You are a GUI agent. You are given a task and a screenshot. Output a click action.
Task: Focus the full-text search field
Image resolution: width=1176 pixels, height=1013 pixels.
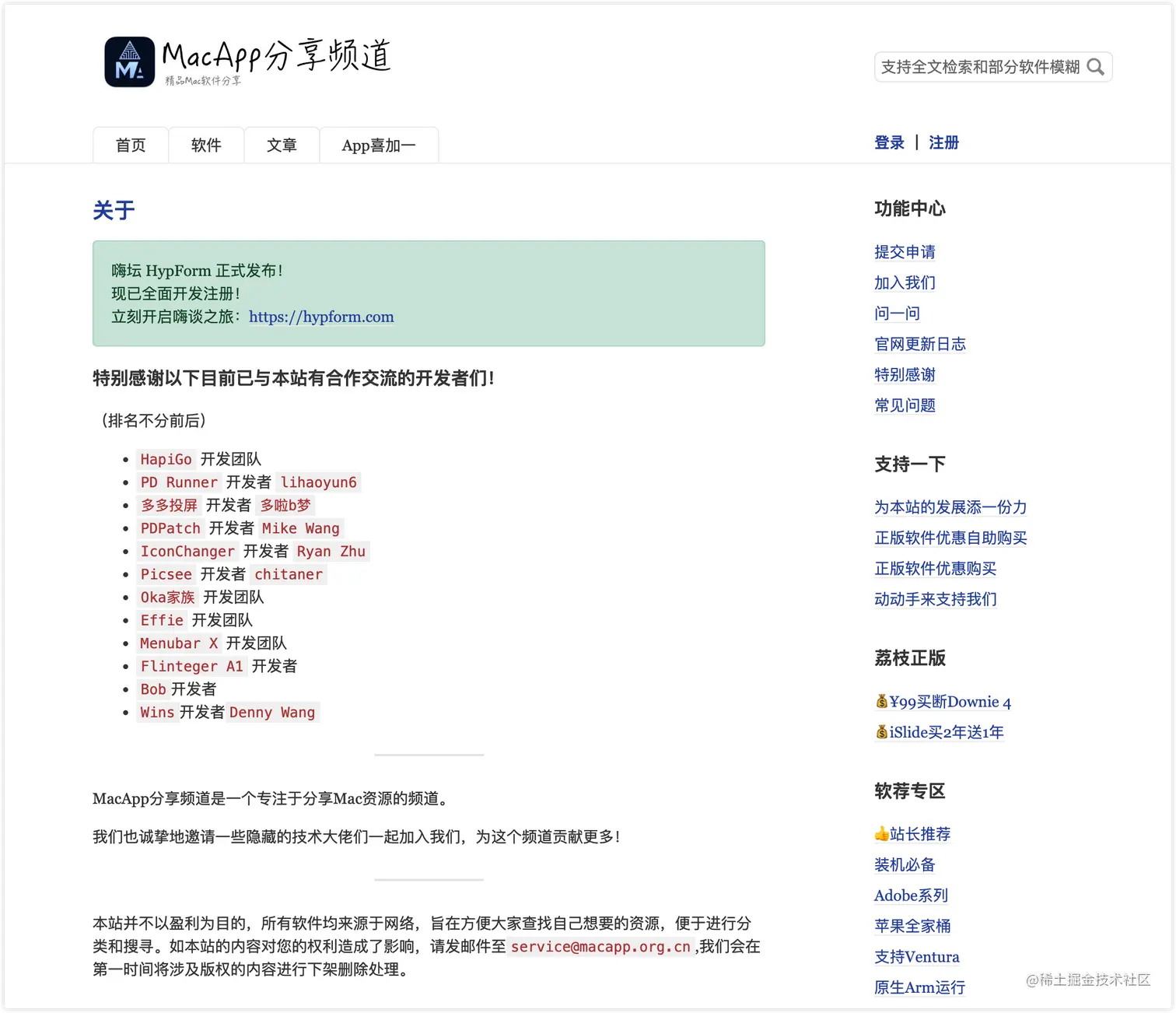[x=993, y=67]
